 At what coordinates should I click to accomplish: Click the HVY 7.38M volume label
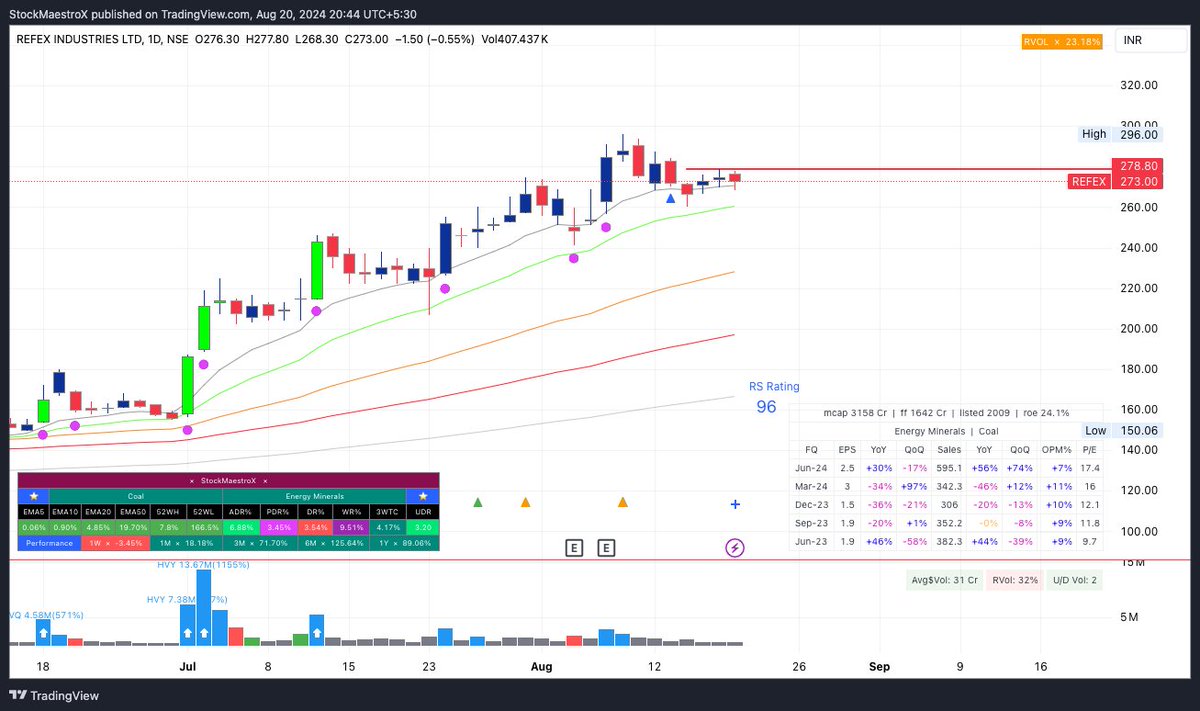(187, 599)
